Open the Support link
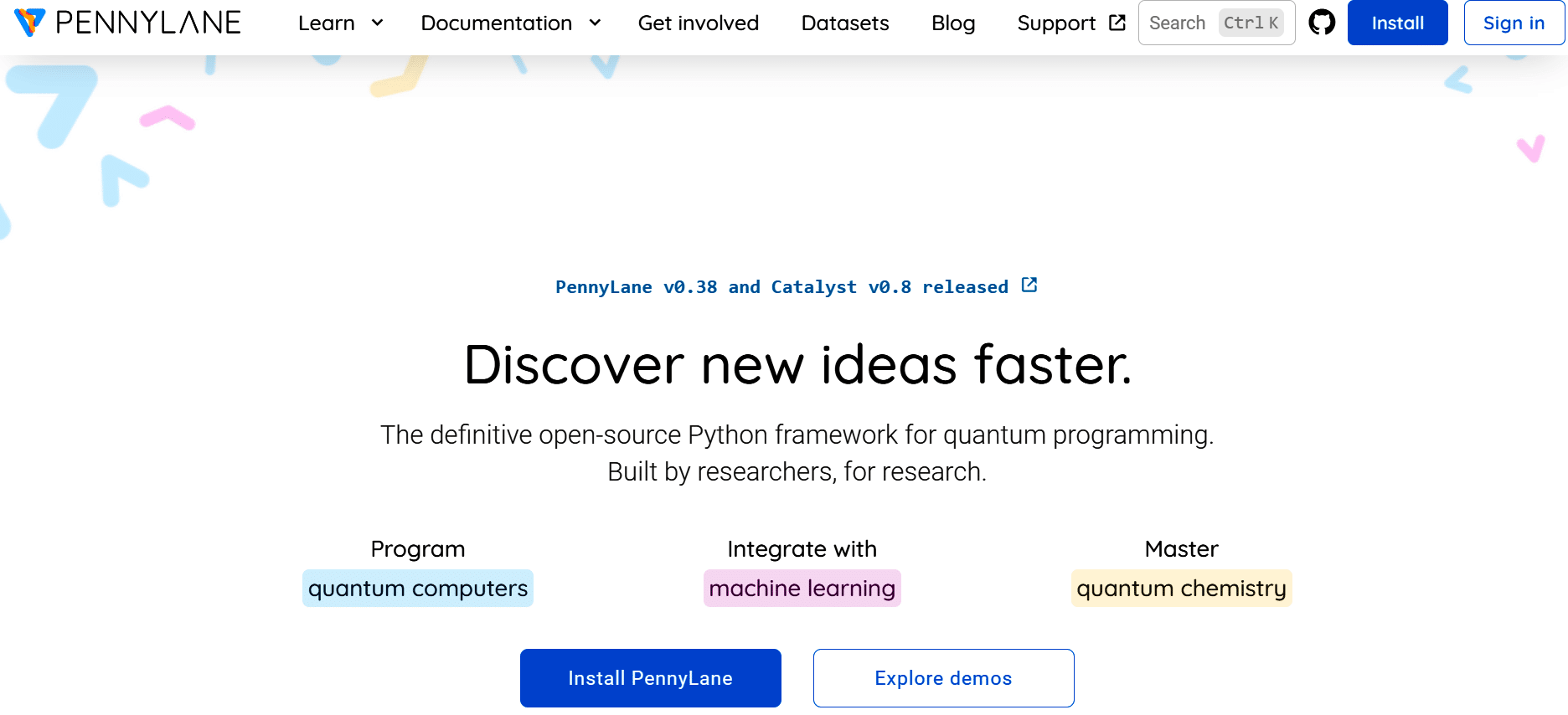This screenshot has height=715, width=1568. click(x=1056, y=23)
